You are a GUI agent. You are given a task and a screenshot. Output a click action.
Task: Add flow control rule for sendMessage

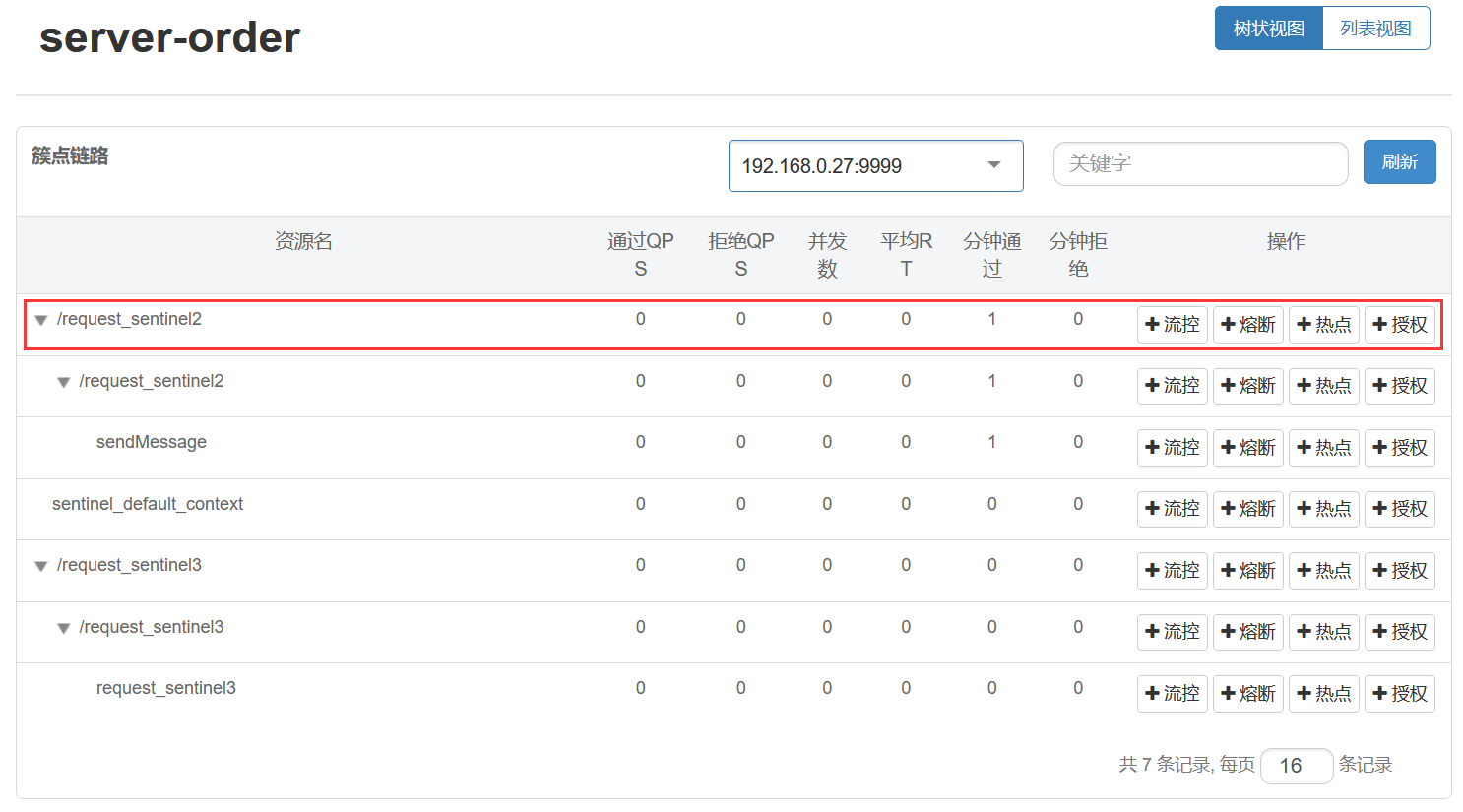tap(1172, 448)
